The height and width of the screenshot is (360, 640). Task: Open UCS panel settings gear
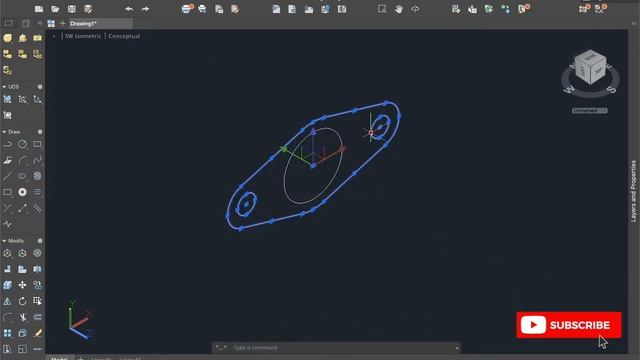tap(40, 87)
